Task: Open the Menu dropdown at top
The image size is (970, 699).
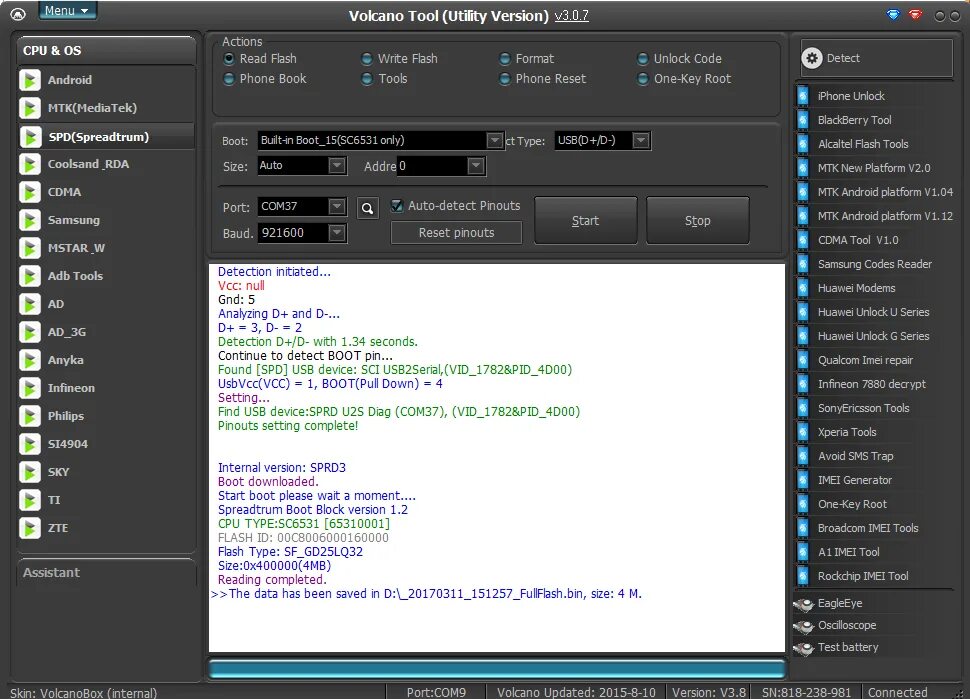Action: [67, 11]
